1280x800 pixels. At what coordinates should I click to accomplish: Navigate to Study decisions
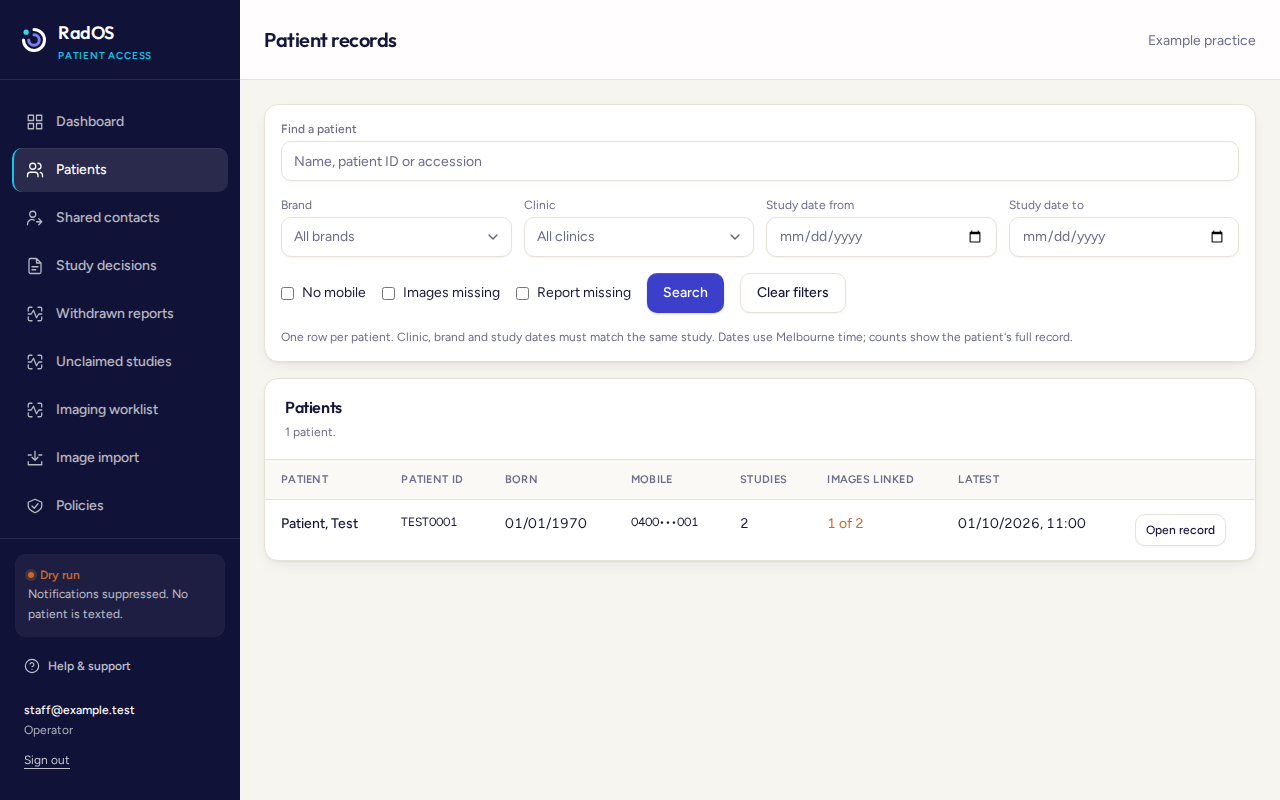[120, 266]
